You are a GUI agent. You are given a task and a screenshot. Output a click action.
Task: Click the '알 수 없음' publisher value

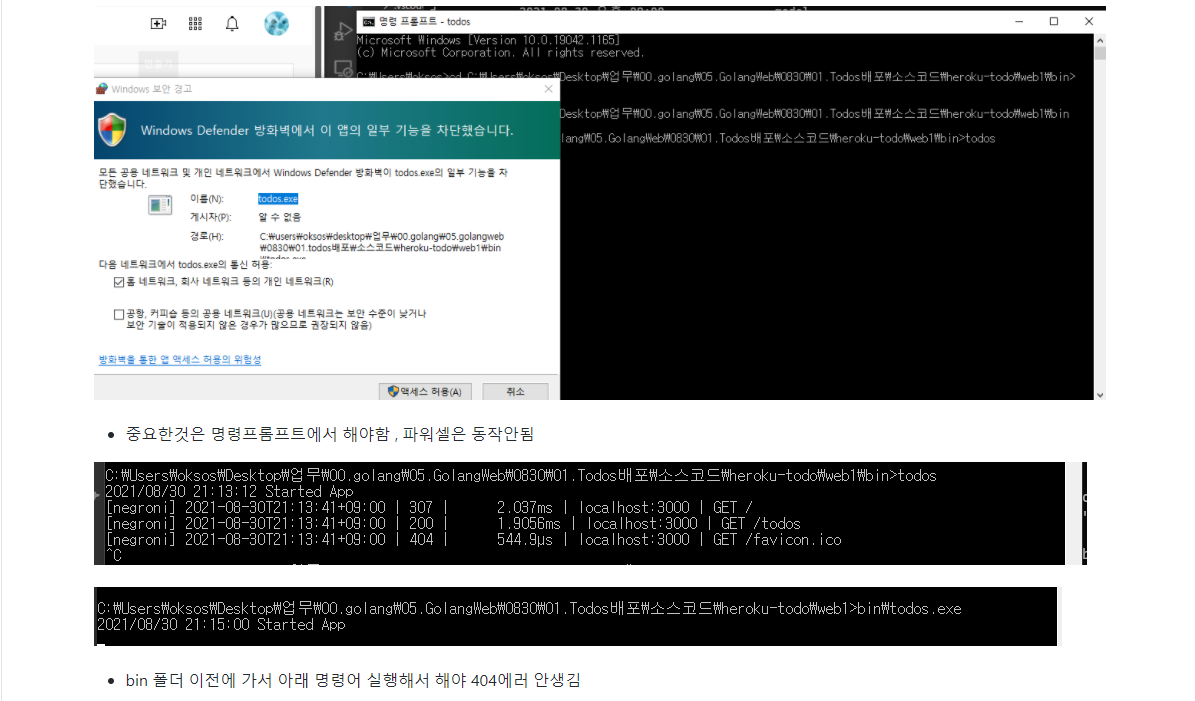[x=280, y=217]
